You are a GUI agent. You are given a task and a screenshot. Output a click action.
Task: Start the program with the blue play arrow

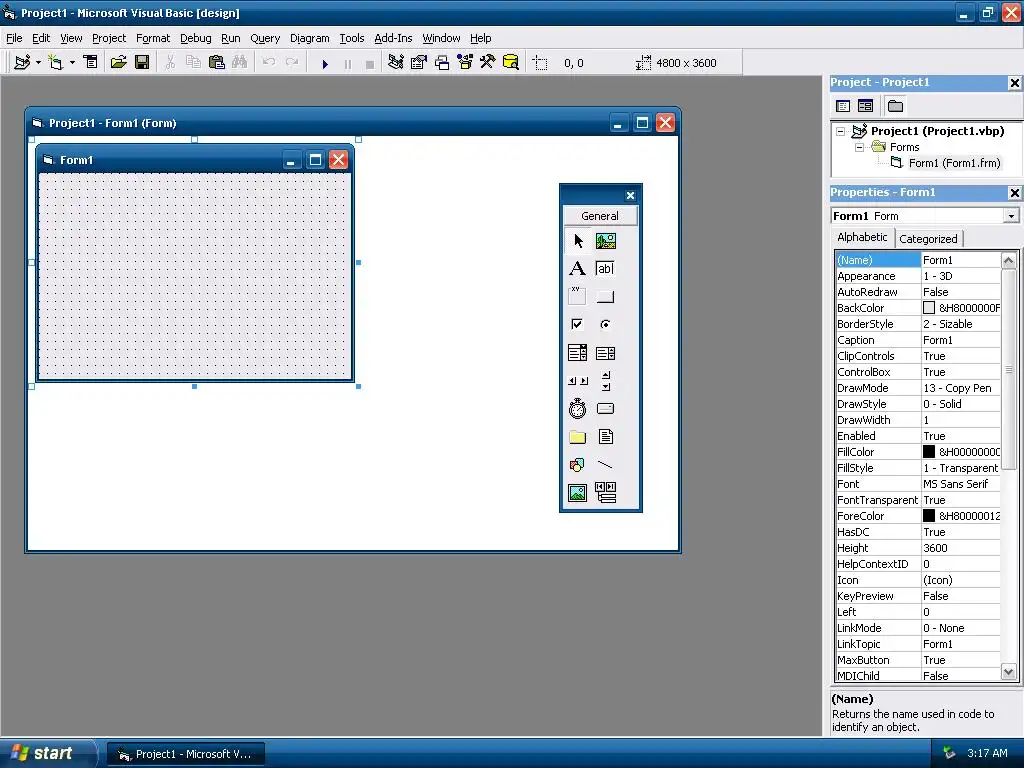point(325,63)
